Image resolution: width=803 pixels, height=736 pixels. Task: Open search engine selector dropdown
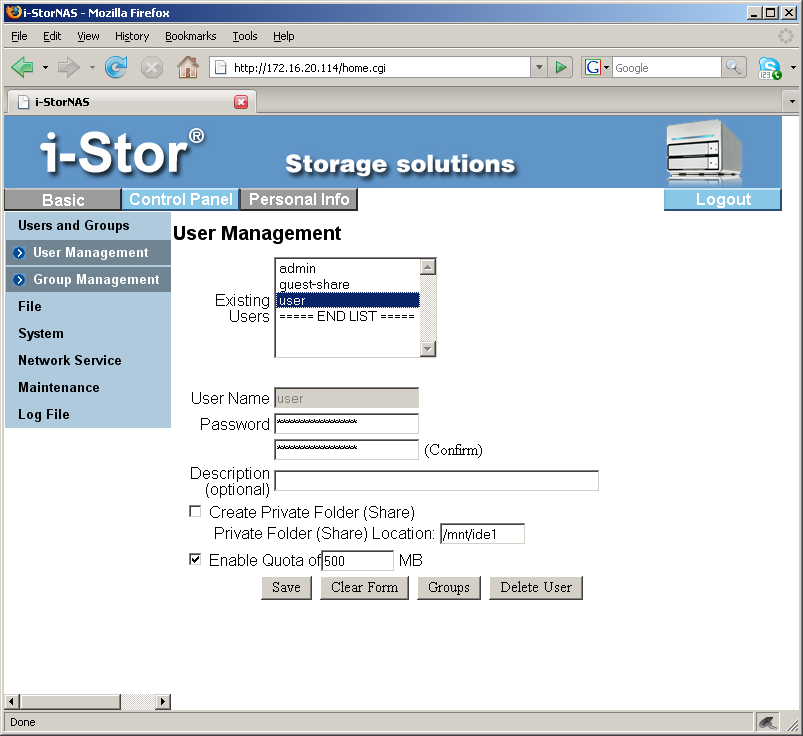tap(606, 67)
